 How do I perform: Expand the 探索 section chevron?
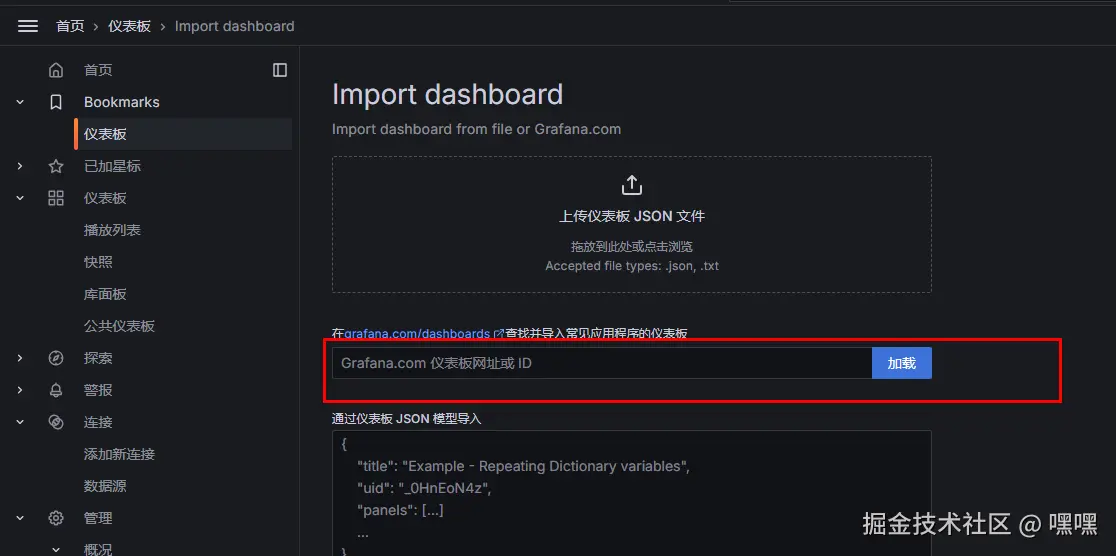point(20,358)
